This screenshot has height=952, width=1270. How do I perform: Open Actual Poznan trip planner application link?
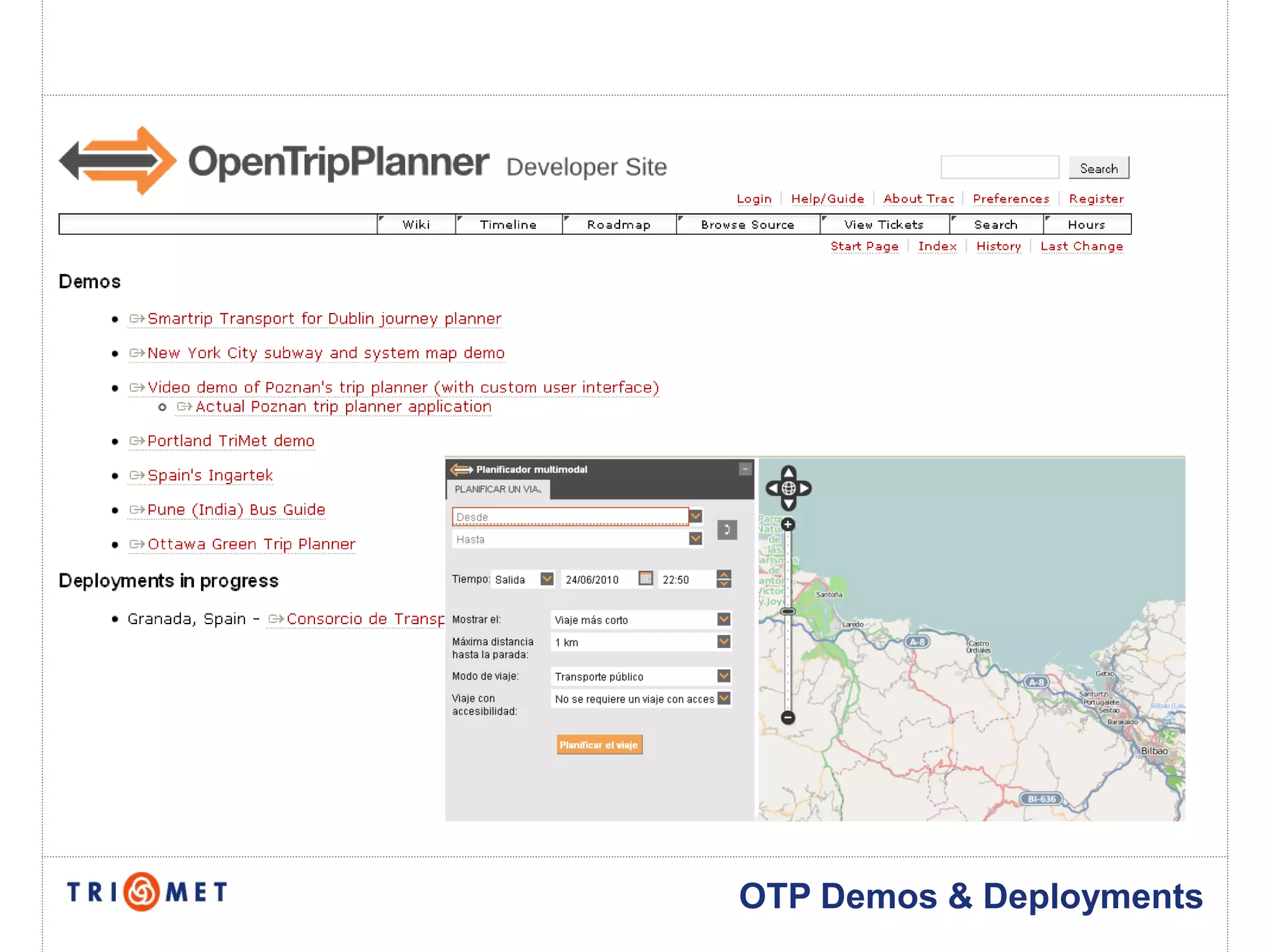(x=334, y=407)
